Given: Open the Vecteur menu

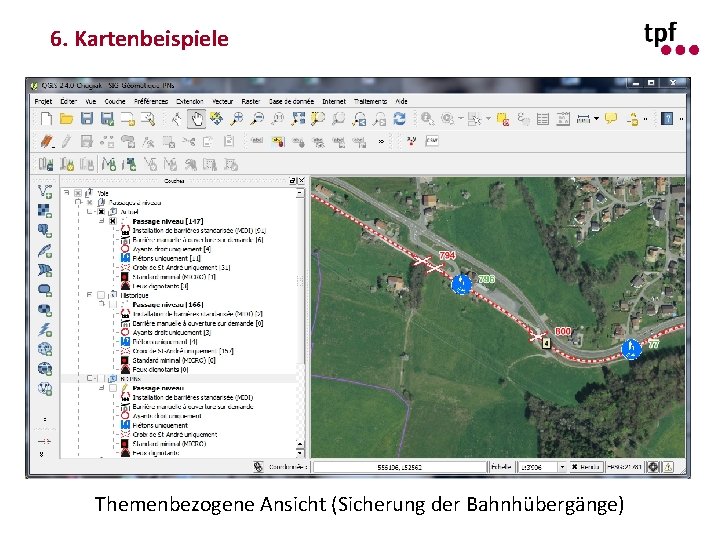Looking at the screenshot, I should pos(222,101).
